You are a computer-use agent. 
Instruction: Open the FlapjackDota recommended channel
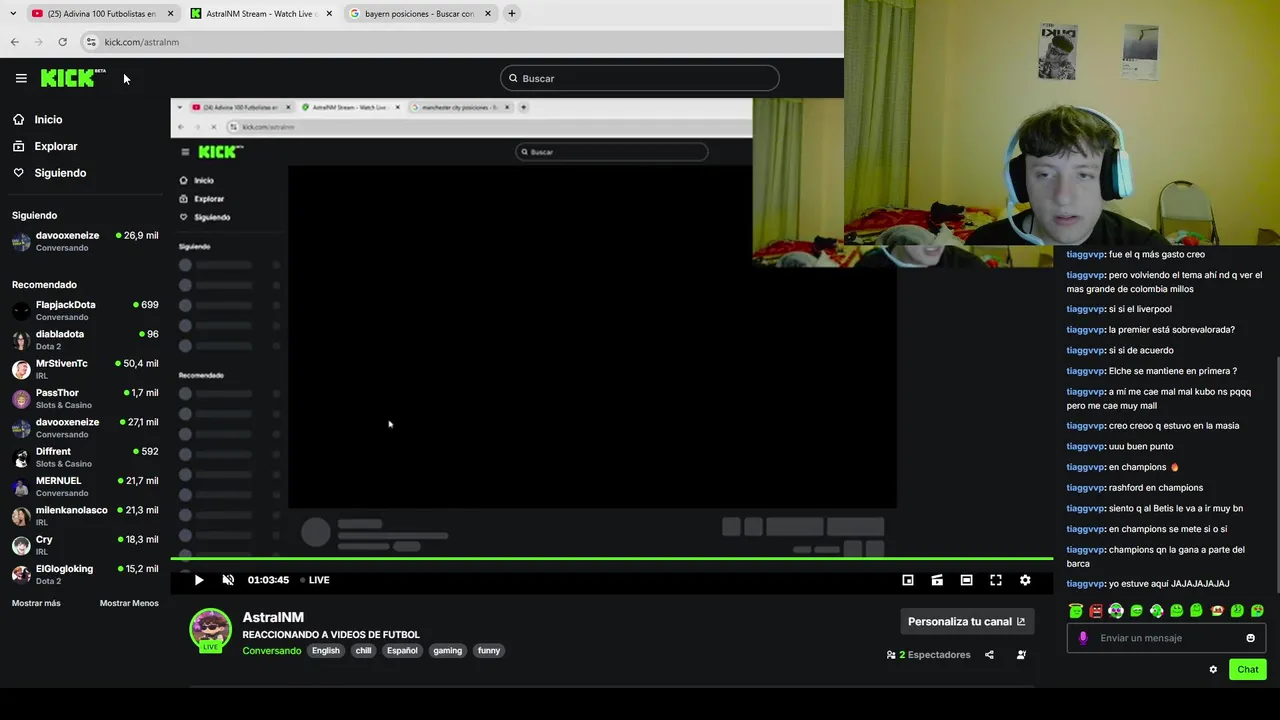pos(85,310)
